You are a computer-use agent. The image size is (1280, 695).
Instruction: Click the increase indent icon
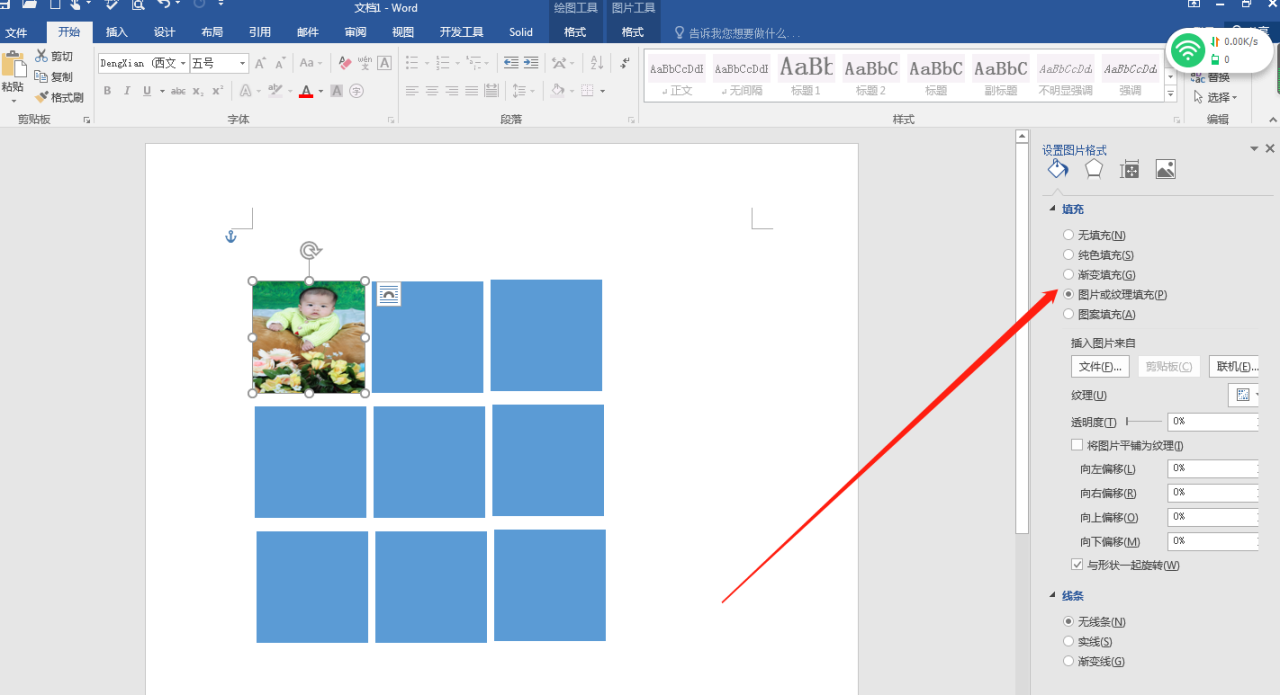pyautogui.click(x=531, y=63)
